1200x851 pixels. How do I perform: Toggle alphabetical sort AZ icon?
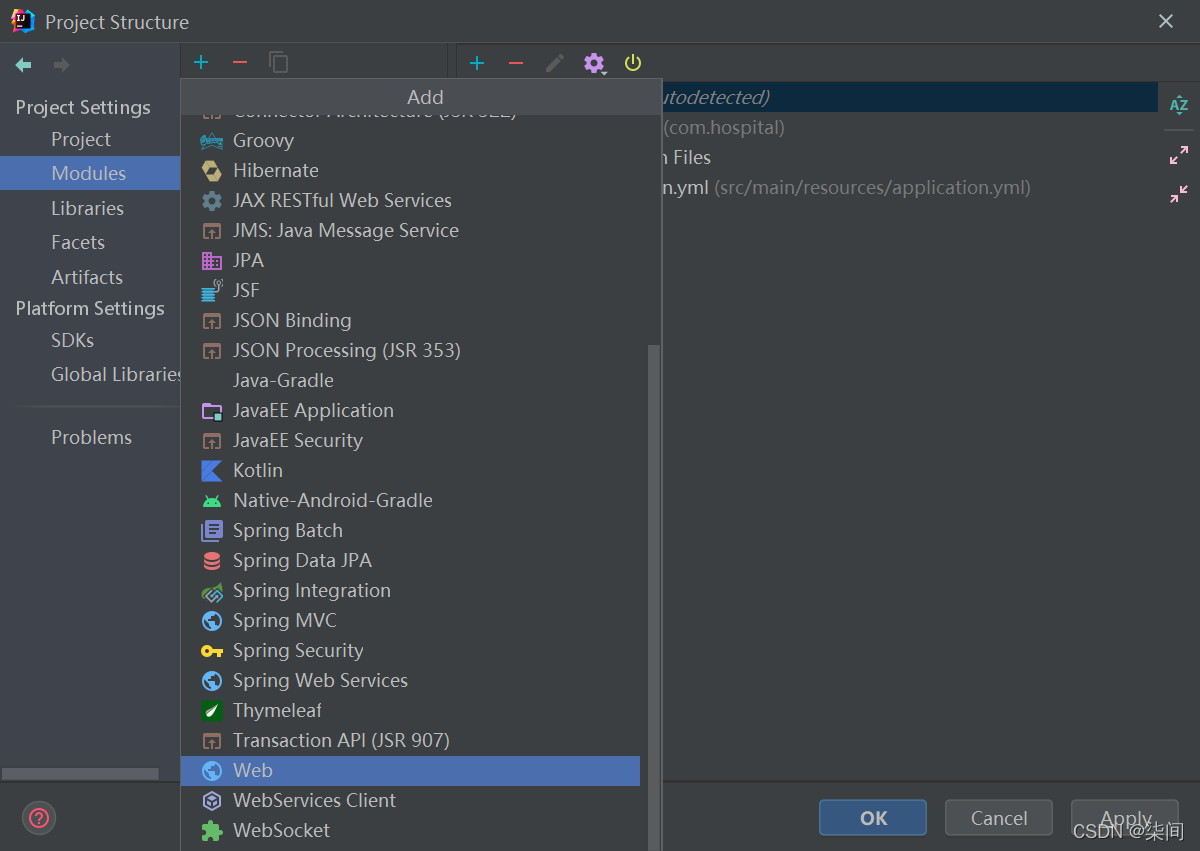[1179, 105]
